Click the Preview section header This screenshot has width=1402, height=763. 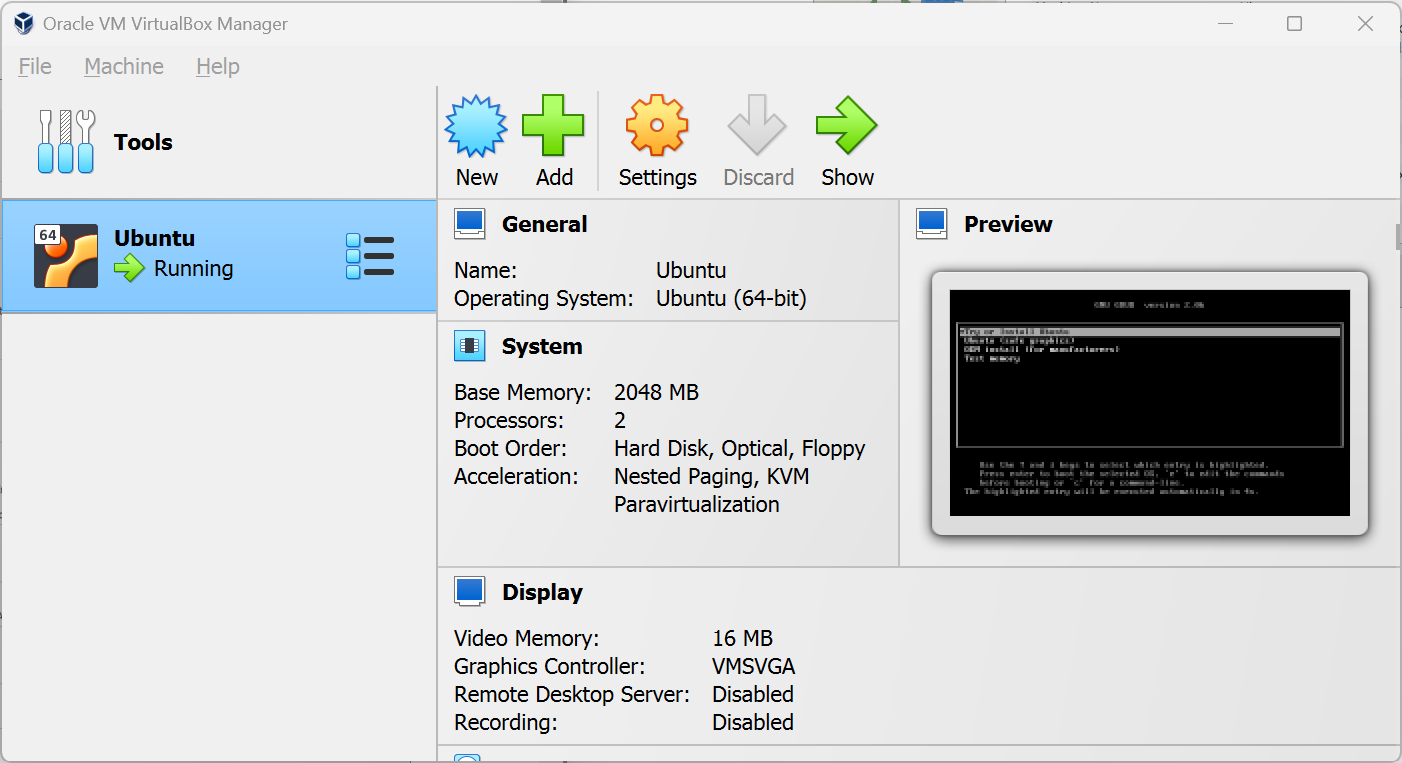[x=1008, y=224]
